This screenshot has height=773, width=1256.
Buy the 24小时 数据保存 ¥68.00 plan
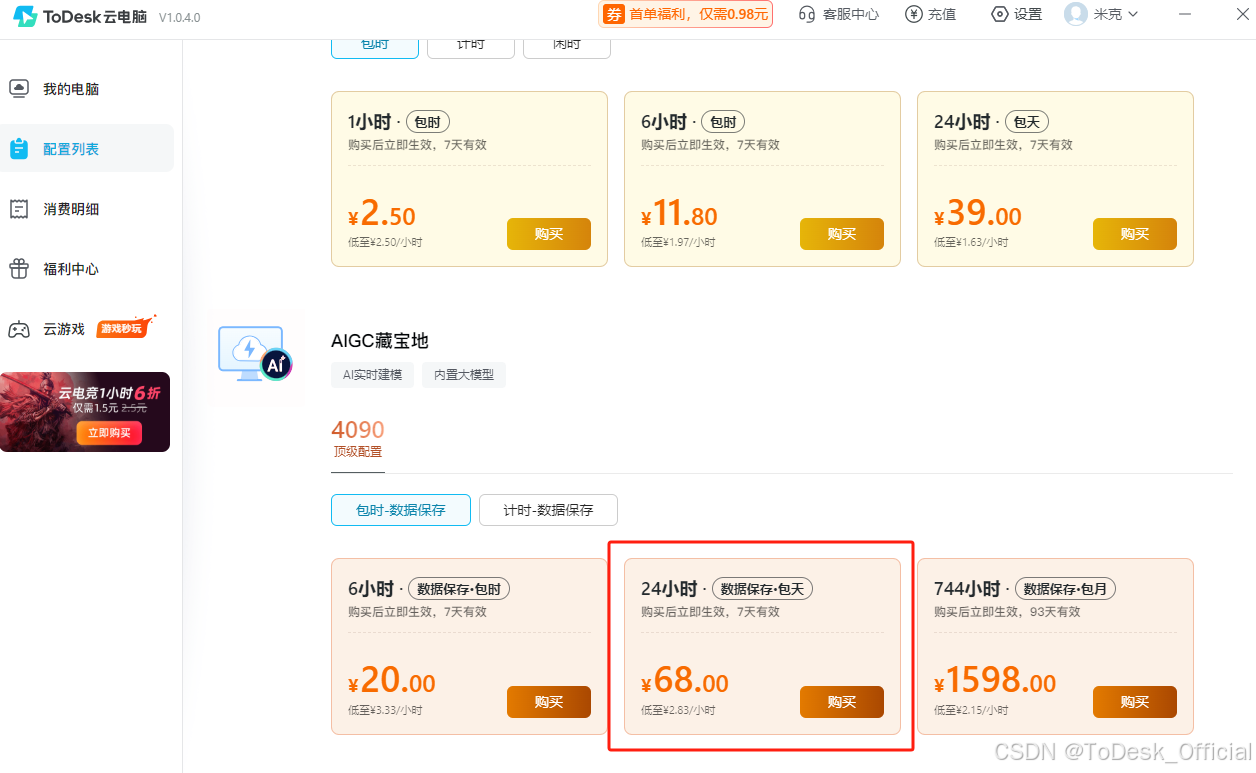[842, 702]
